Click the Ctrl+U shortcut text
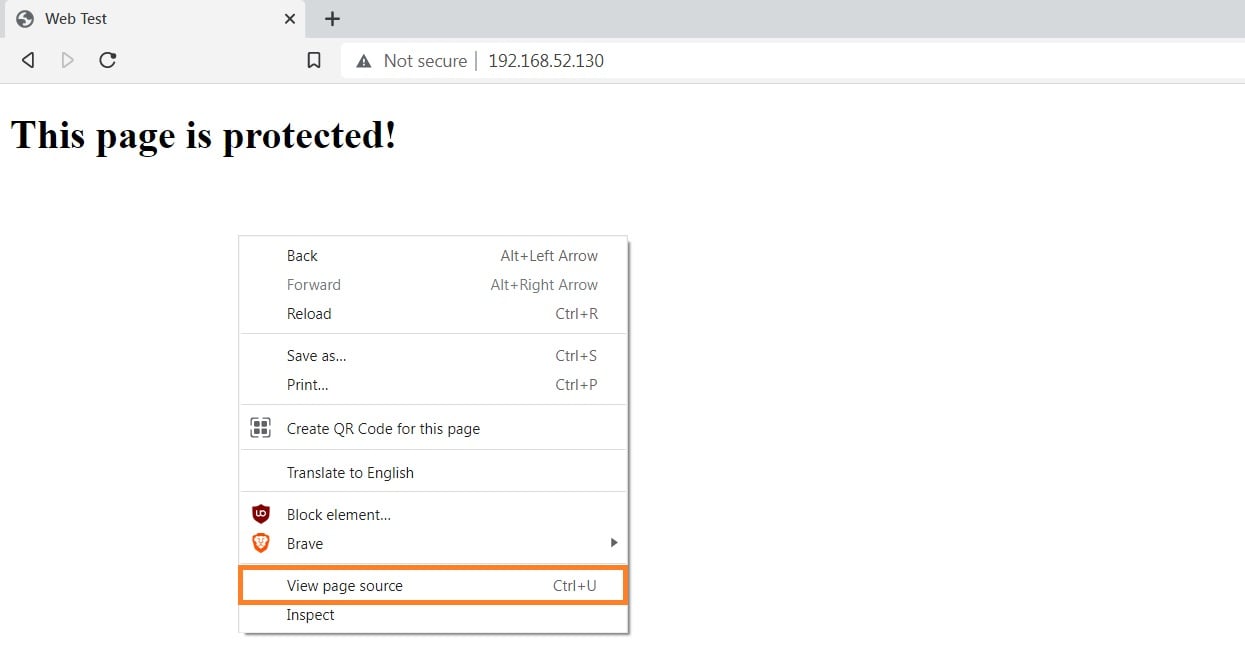1245x669 pixels. click(x=575, y=586)
